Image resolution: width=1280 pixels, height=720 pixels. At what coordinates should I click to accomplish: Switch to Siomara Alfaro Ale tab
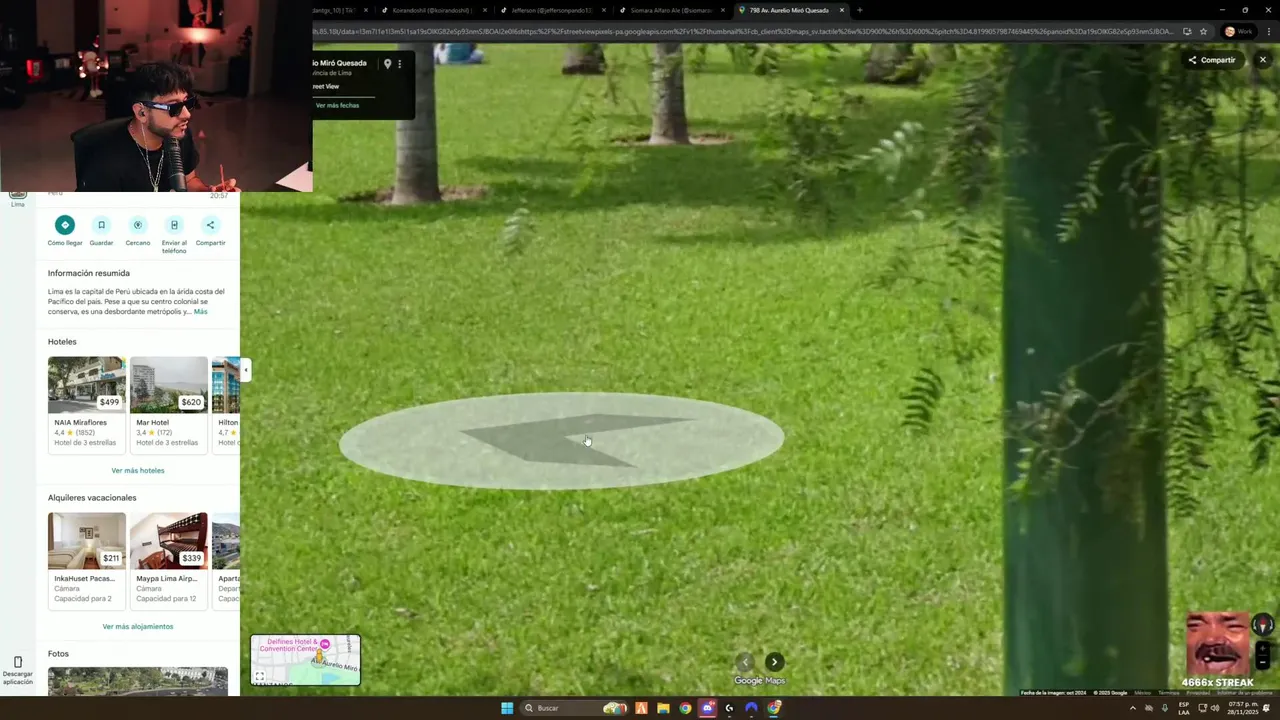[670, 10]
